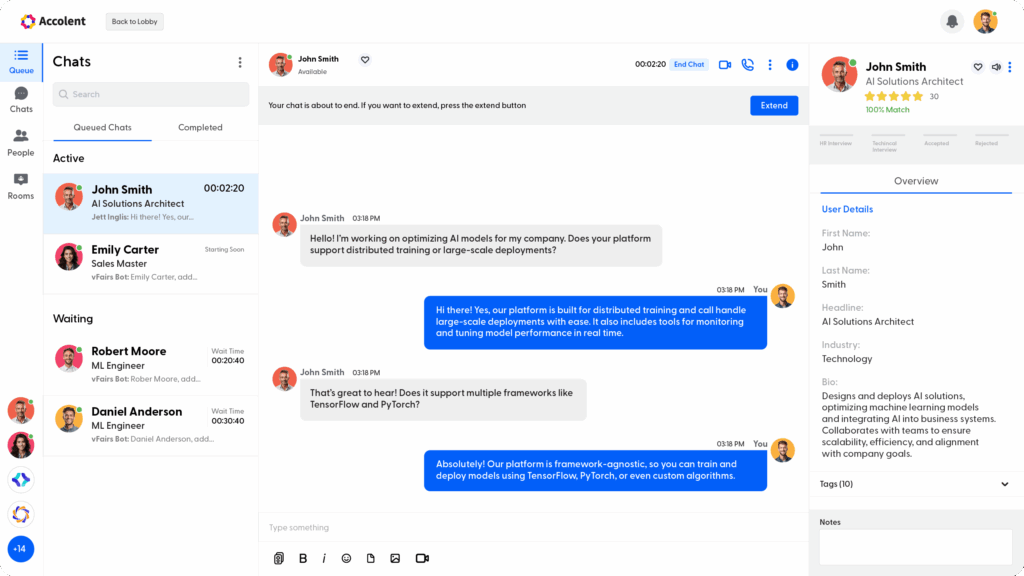Open the phone call icon in the chat header
Image resolution: width=1024 pixels, height=576 pixels.
click(747, 64)
